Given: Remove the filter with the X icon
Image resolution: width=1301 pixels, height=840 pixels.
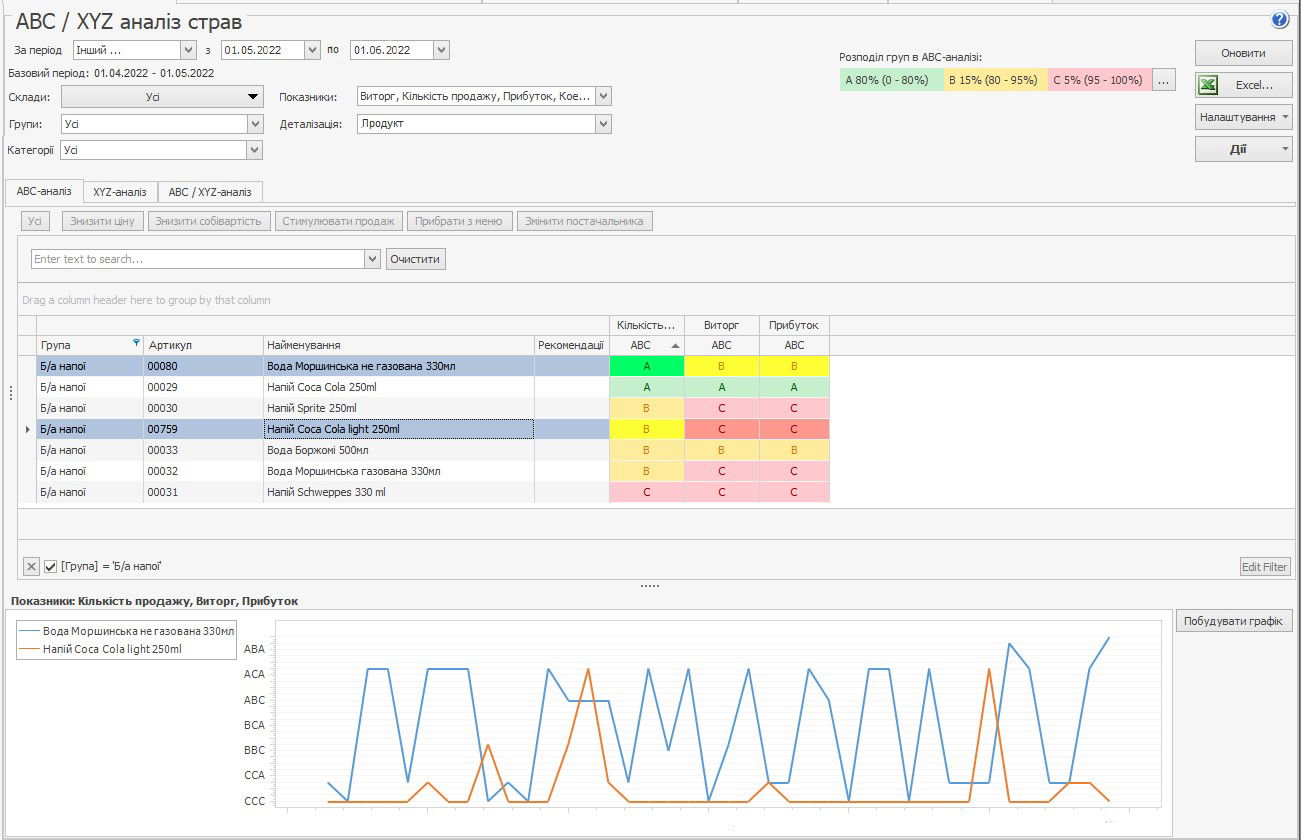Looking at the screenshot, I should [x=31, y=567].
